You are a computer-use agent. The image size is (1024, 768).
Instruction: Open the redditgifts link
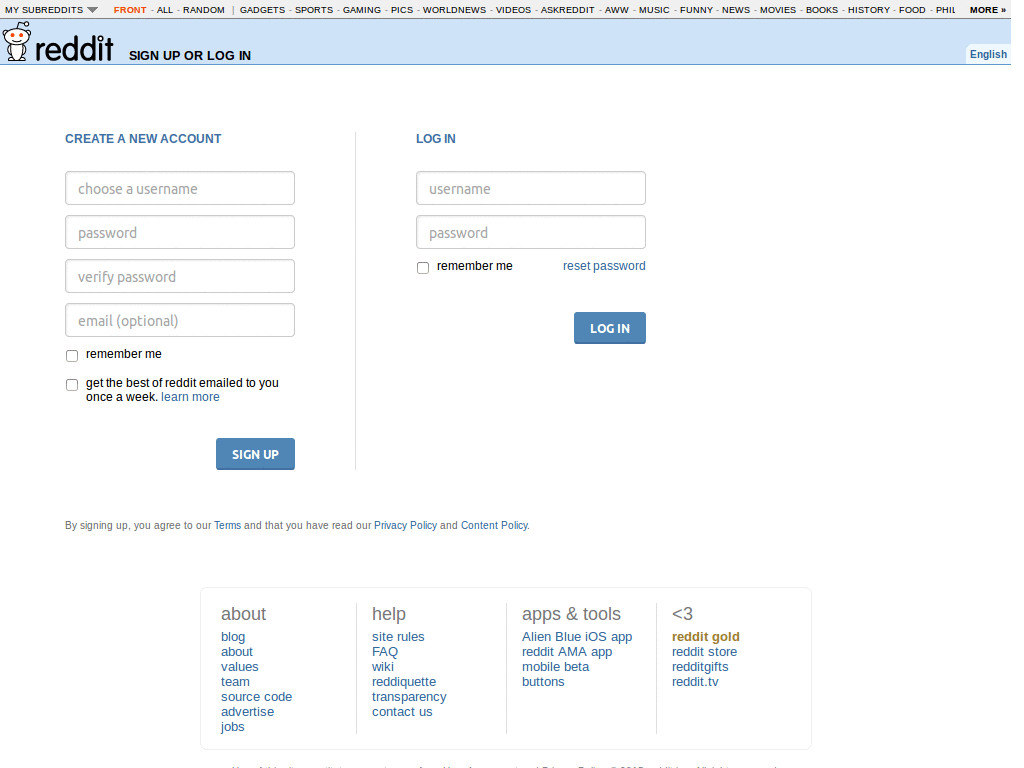tap(700, 667)
